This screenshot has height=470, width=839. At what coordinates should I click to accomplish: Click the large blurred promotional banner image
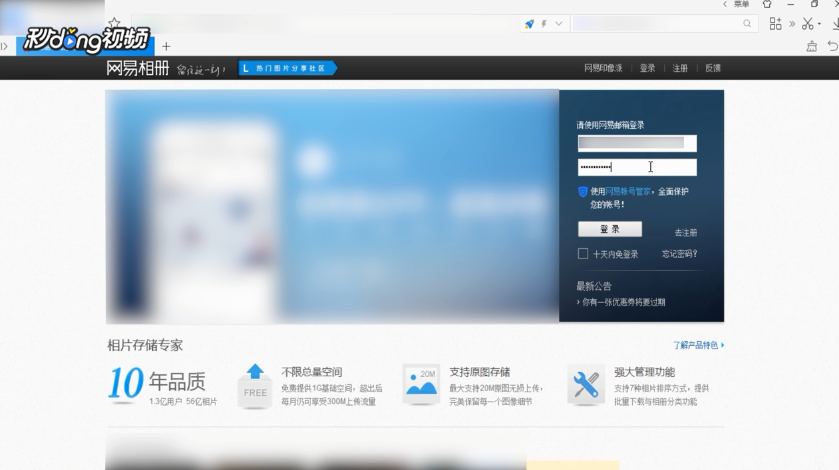(x=332, y=206)
